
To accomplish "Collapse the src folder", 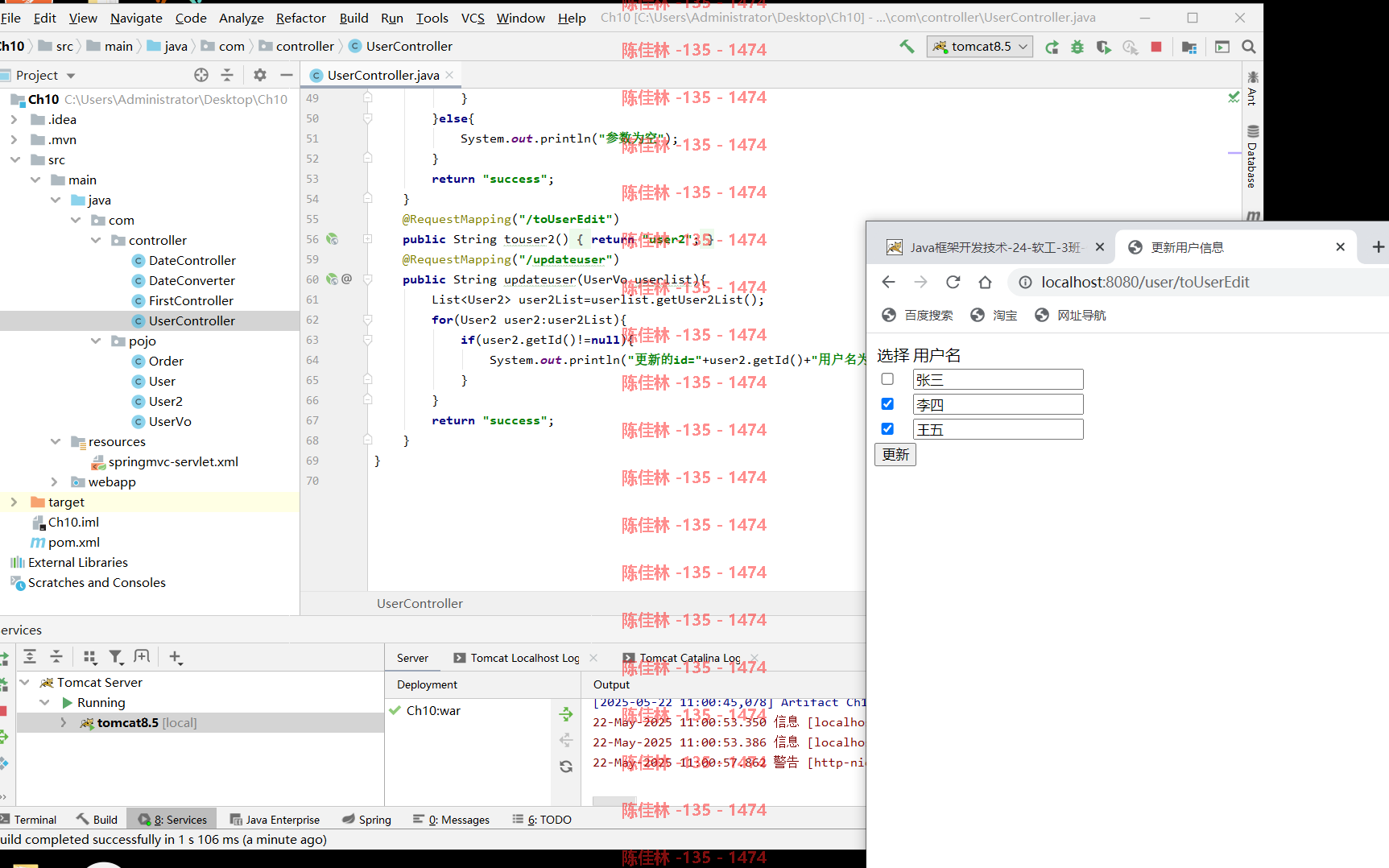I will pos(14,159).
